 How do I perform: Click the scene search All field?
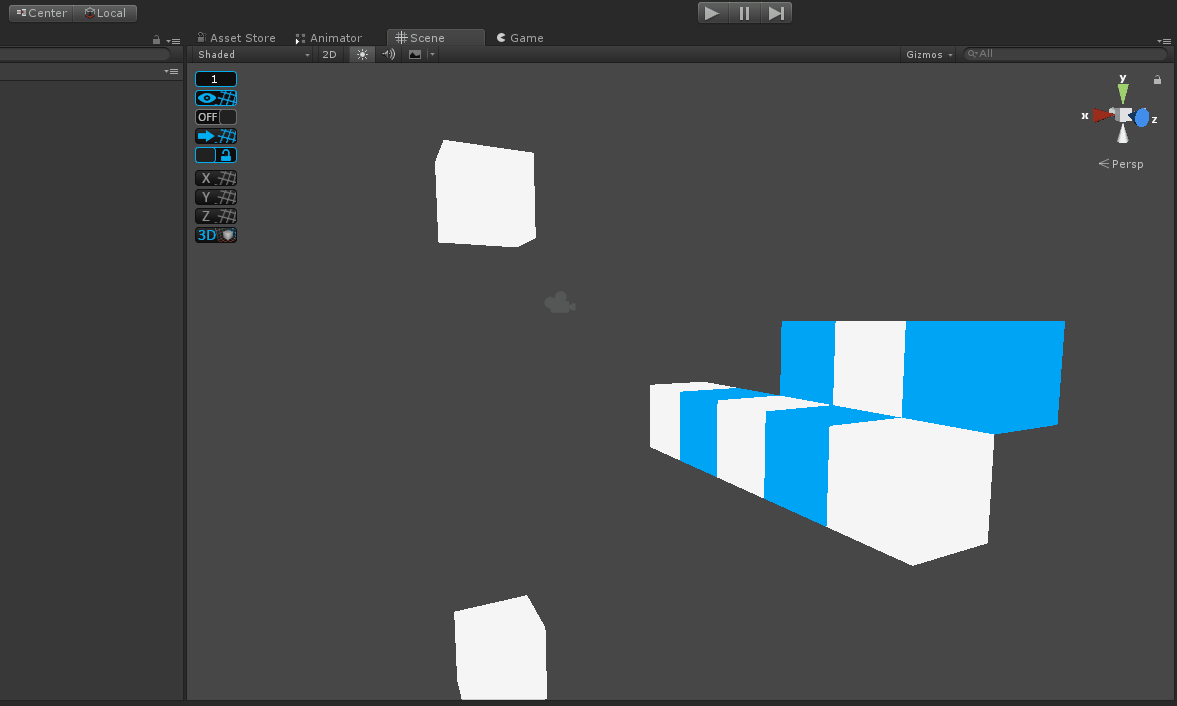click(x=1065, y=54)
